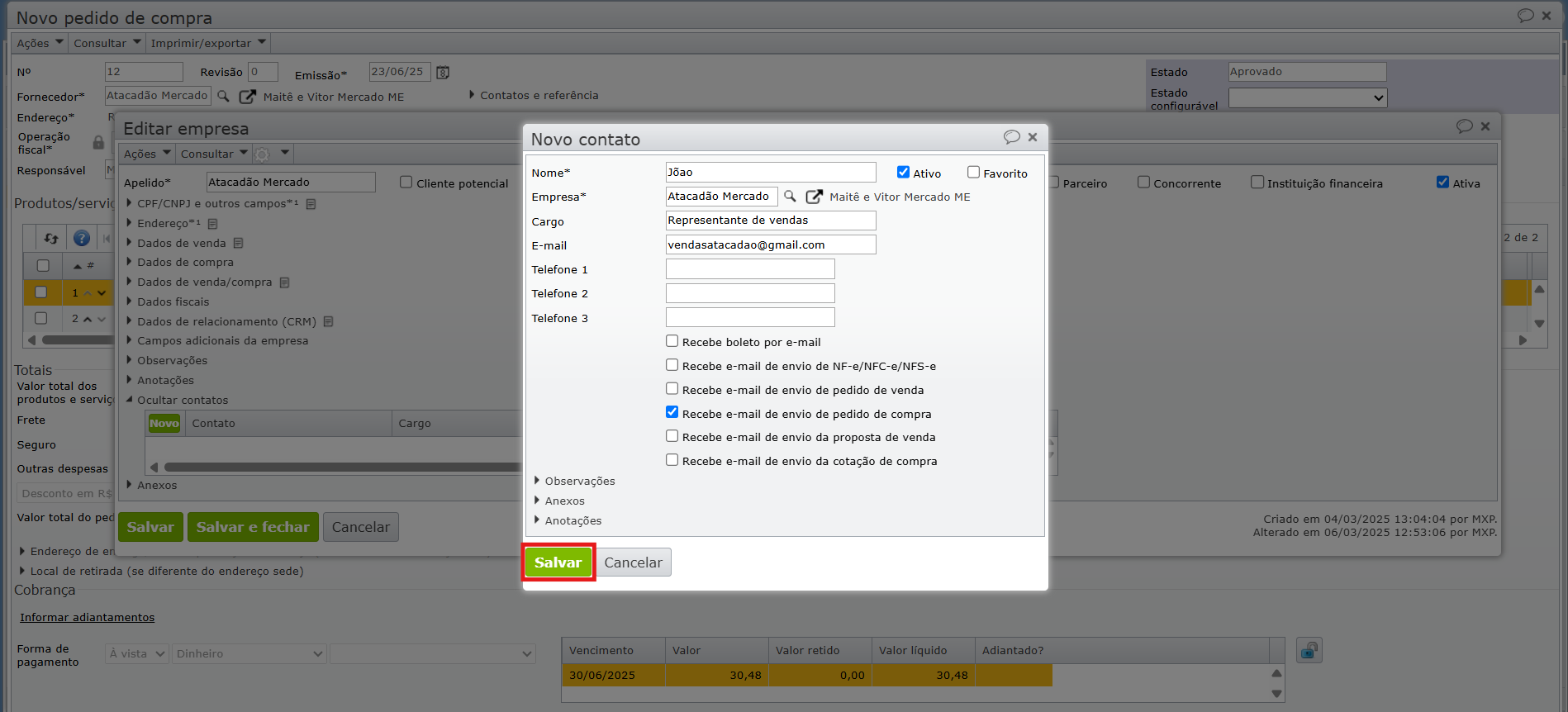The width and height of the screenshot is (1568, 712).
Task: Mark the contact as Favorito
Action: [x=973, y=173]
